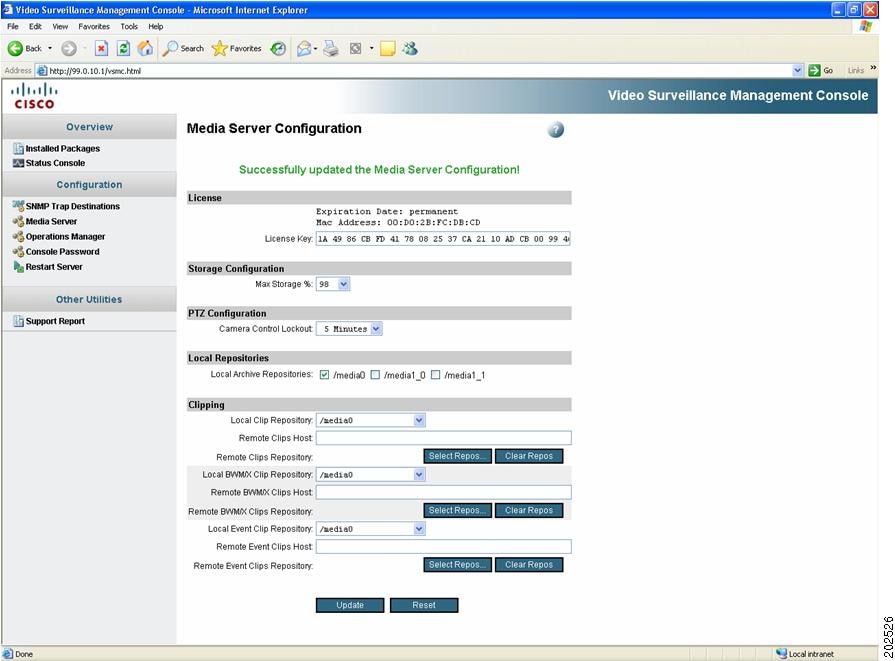The width and height of the screenshot is (895, 661).
Task: Click the SNMP Trap Destinations icon
Action: [x=18, y=206]
